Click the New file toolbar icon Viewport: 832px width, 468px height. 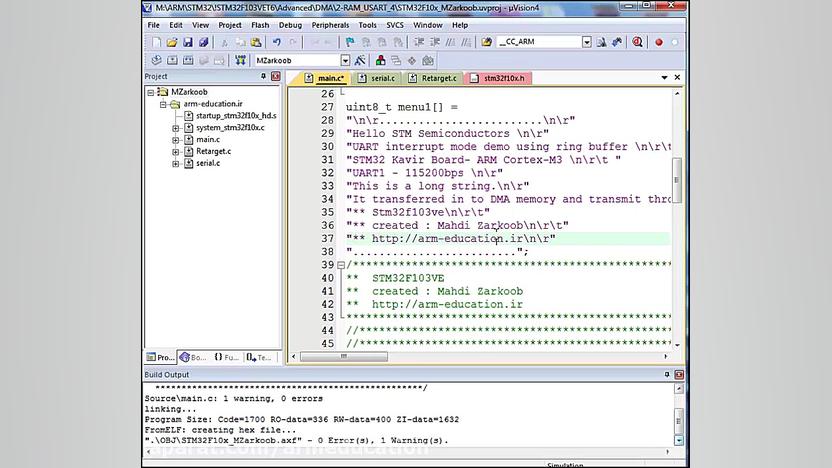pyautogui.click(x=156, y=43)
